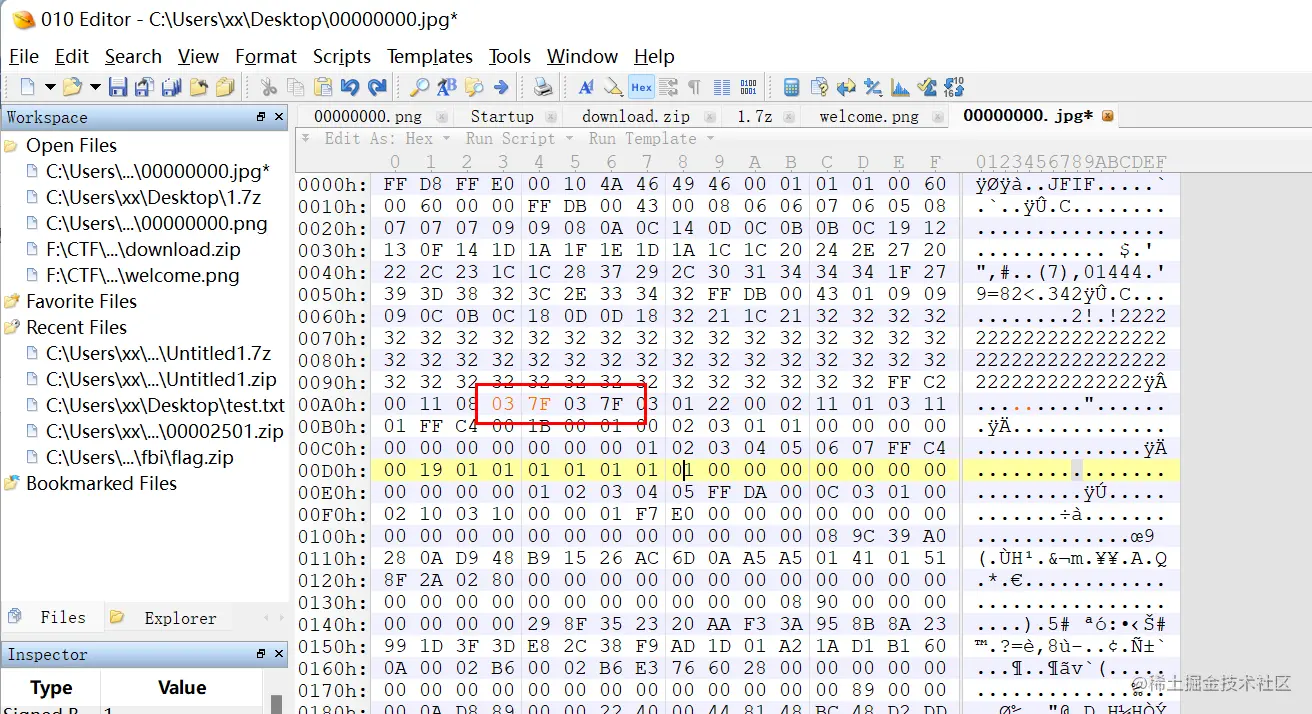Collapse the Favorite Files tree folder
This screenshot has width=1312, height=714.
click(x=11, y=302)
